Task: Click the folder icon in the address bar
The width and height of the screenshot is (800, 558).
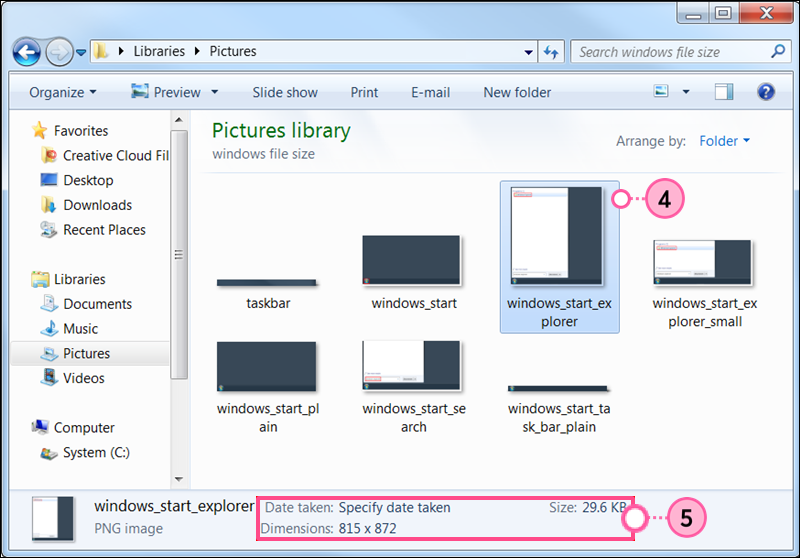Action: [x=101, y=50]
